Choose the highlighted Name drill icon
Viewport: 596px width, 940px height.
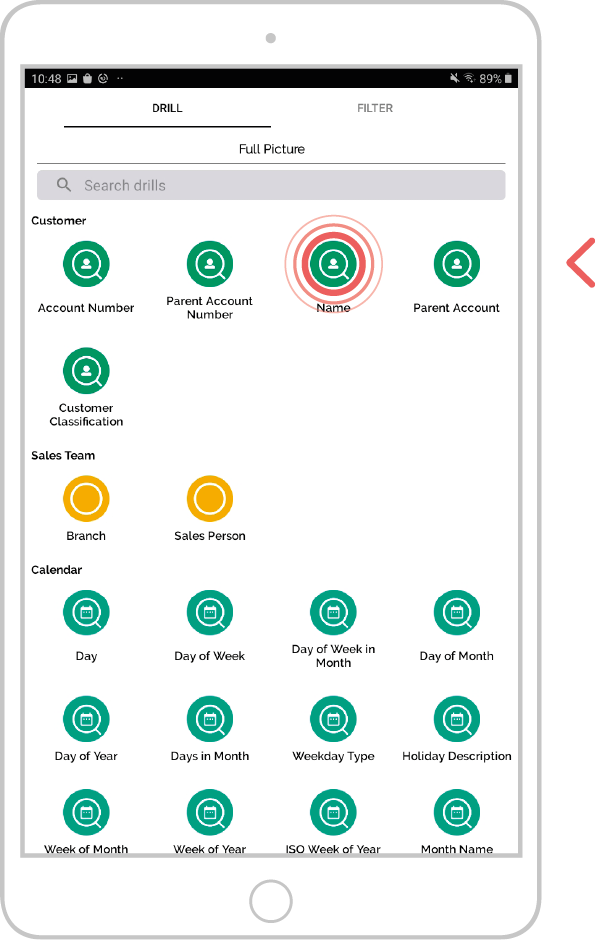click(x=333, y=264)
